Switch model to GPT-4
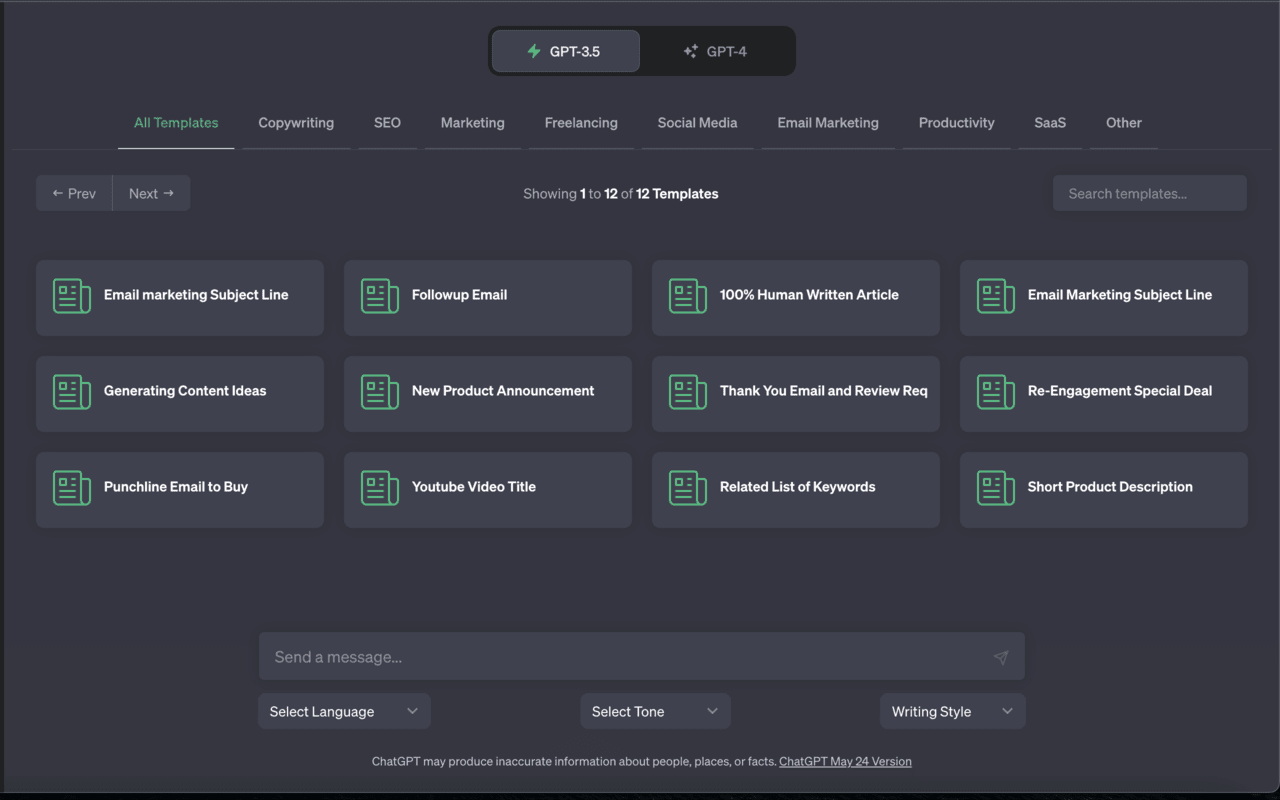The height and width of the screenshot is (800, 1280). coord(715,51)
